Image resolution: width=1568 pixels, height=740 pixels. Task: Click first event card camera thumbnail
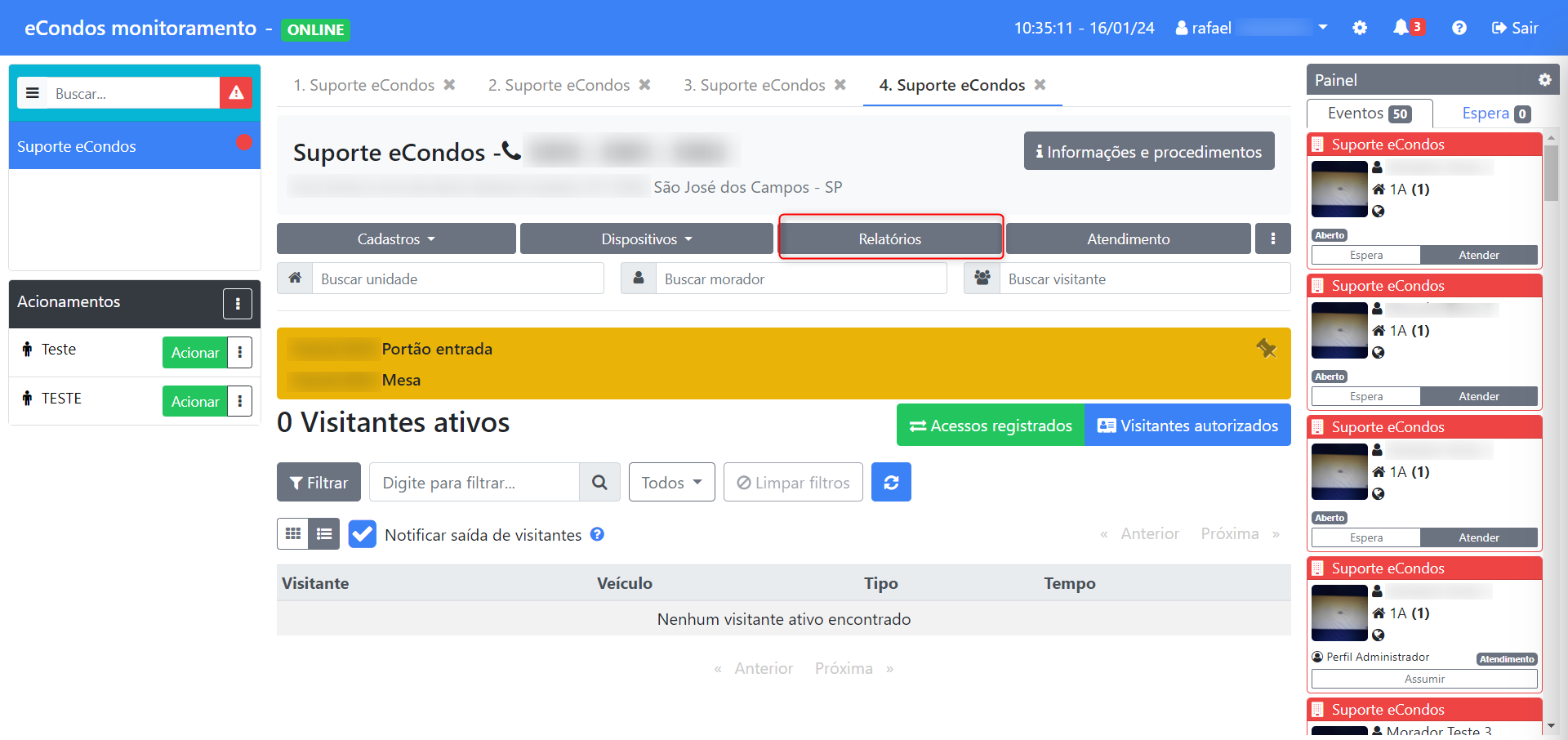tap(1339, 189)
